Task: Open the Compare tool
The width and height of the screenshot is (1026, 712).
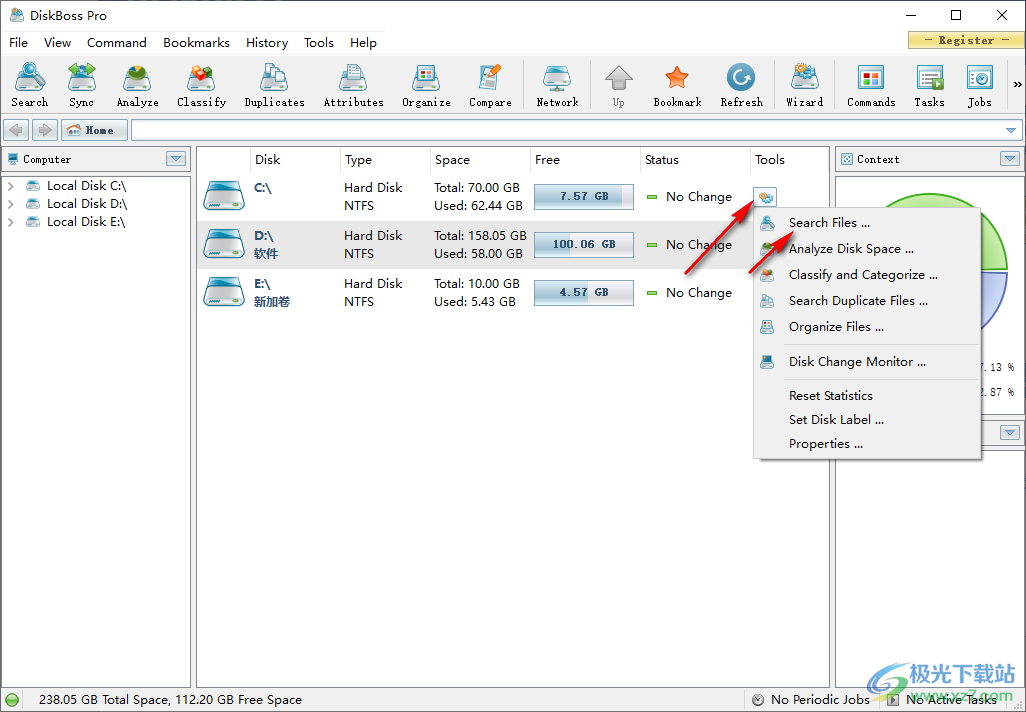Action: [x=490, y=84]
